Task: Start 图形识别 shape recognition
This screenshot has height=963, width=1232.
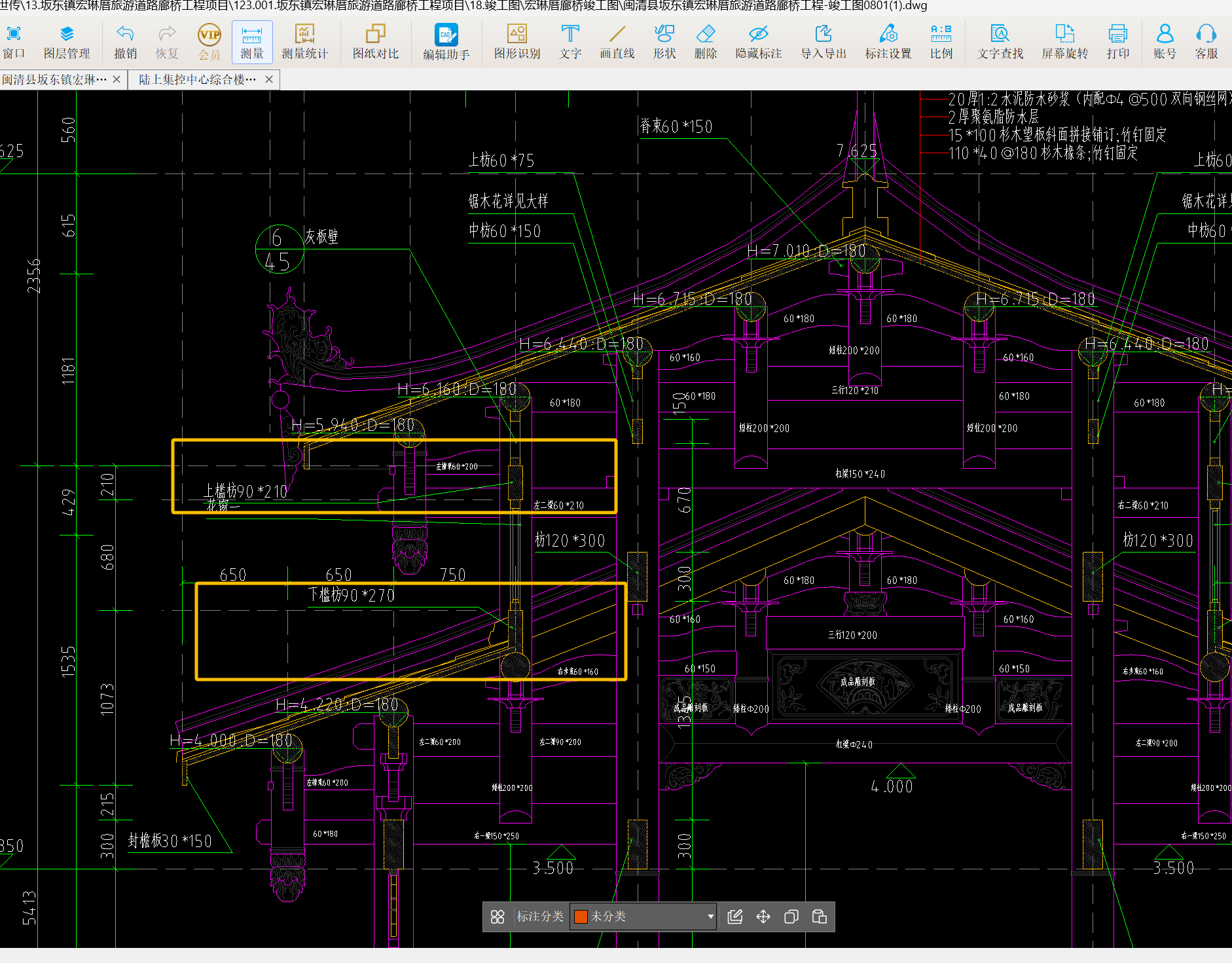Action: pos(517,42)
